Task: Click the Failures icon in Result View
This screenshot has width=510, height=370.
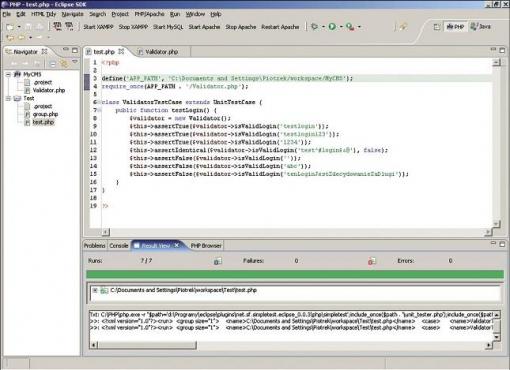Action: pyautogui.click(x=217, y=261)
